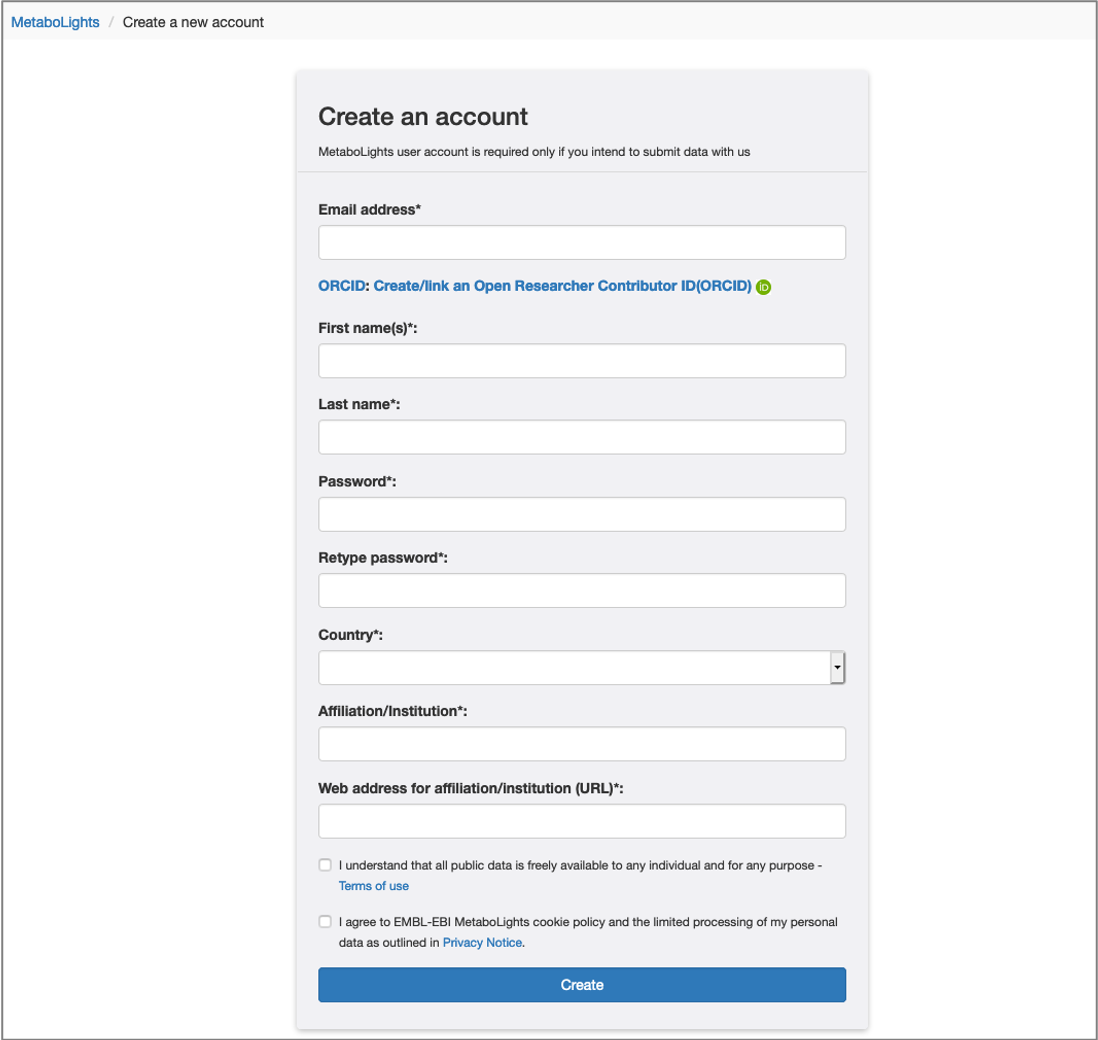Expand the Country selection box

[582, 667]
